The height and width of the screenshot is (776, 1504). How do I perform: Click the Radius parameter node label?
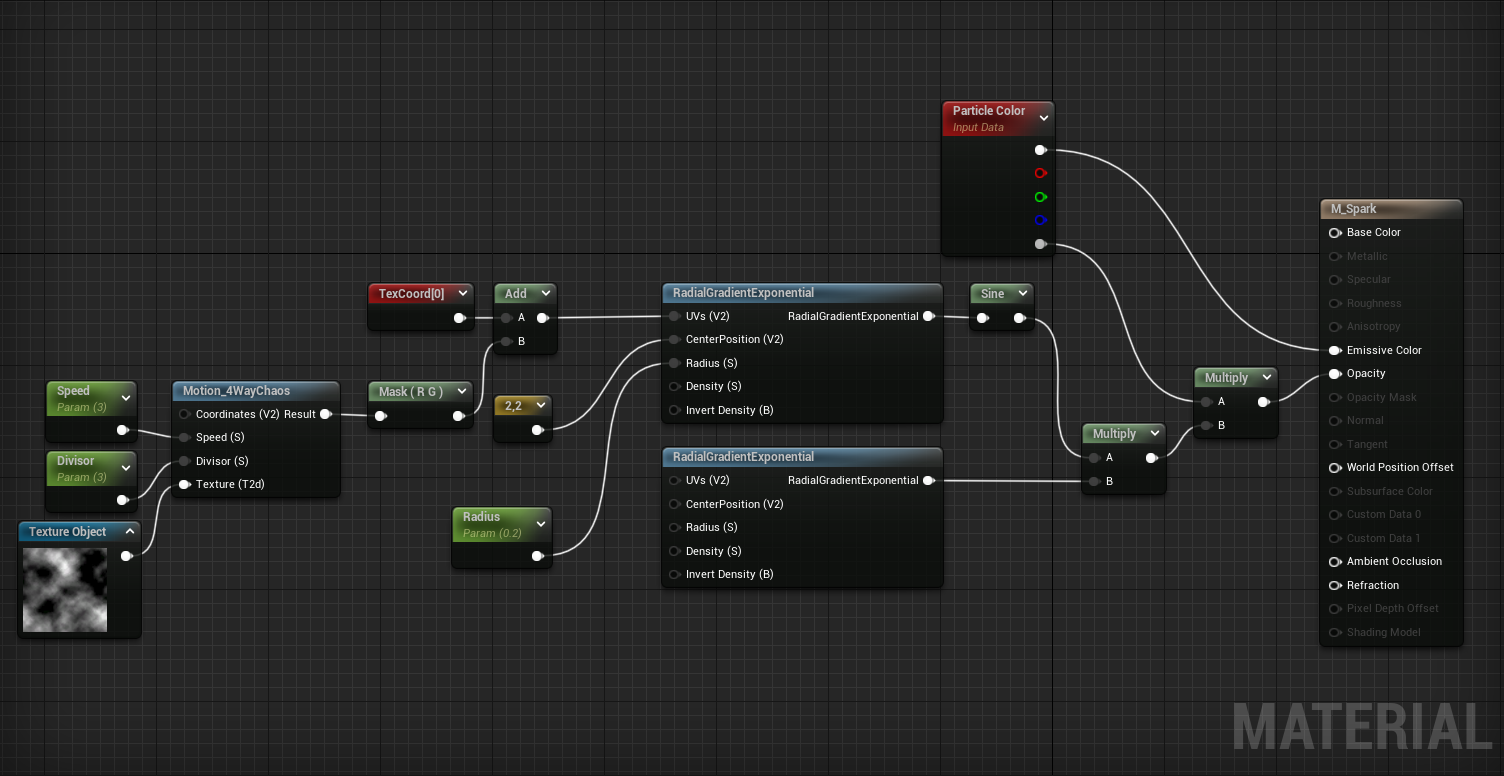point(481,517)
